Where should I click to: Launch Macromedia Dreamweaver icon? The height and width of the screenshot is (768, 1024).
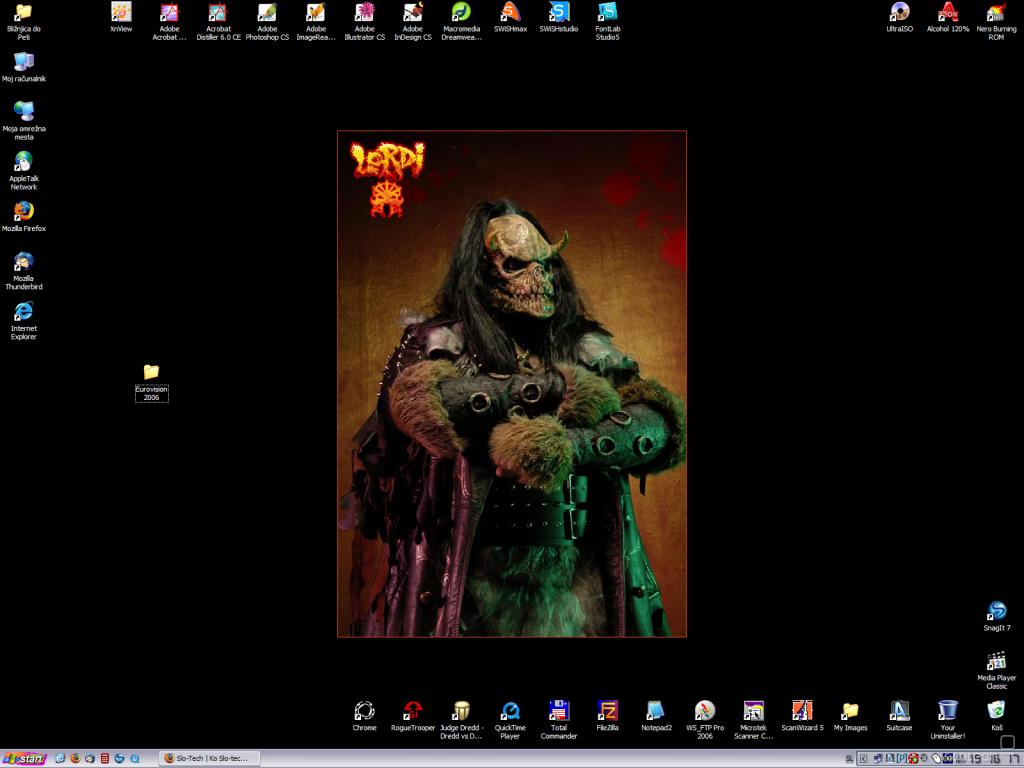pos(461,22)
